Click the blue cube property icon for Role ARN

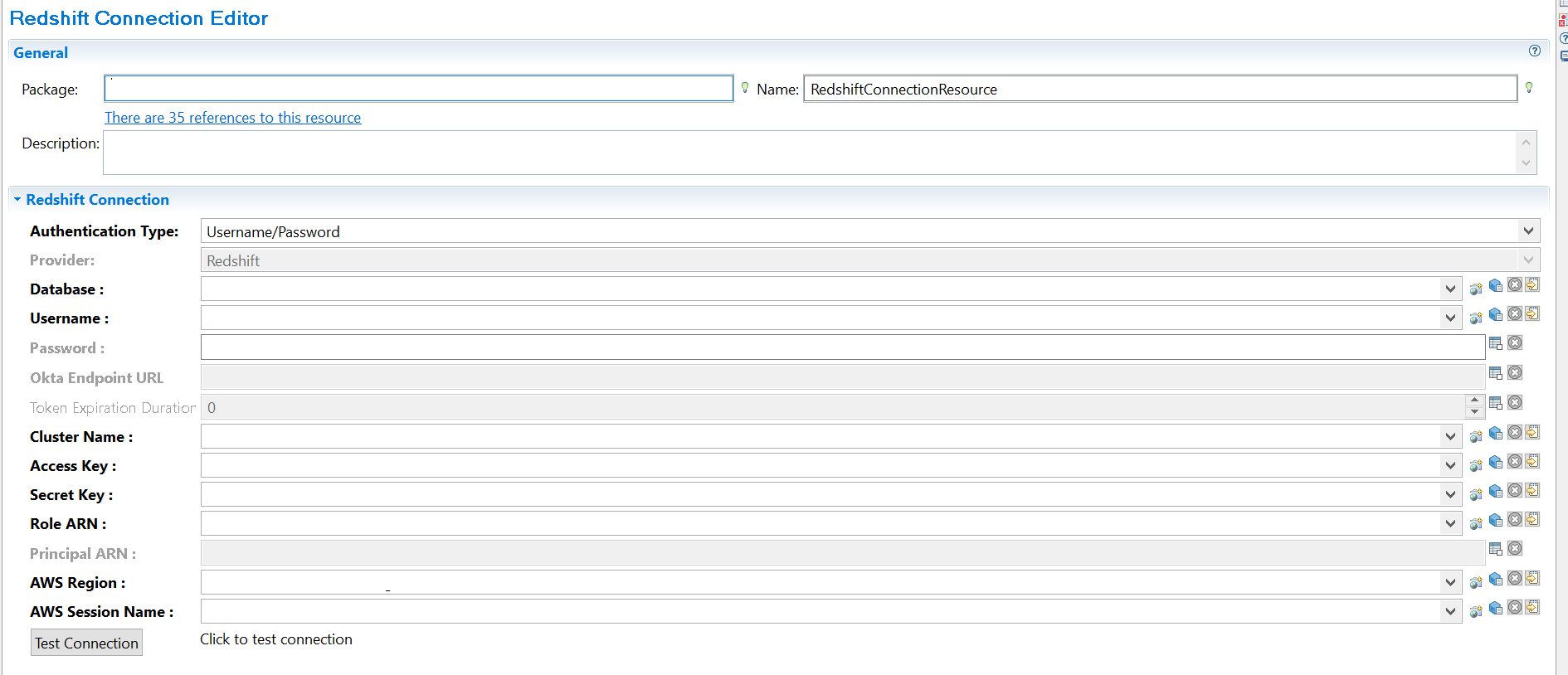1496,520
